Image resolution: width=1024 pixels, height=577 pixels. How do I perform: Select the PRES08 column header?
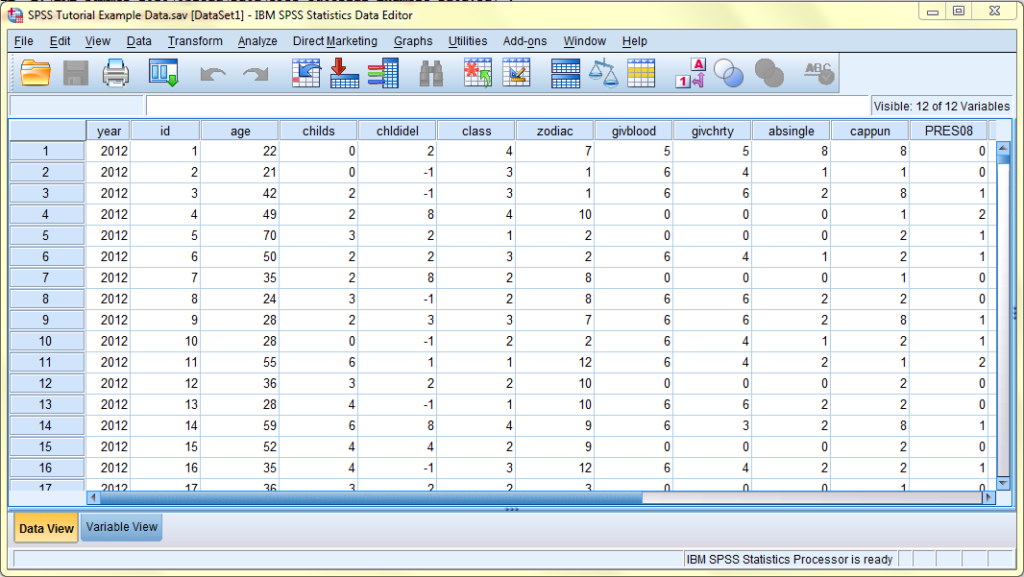point(948,131)
